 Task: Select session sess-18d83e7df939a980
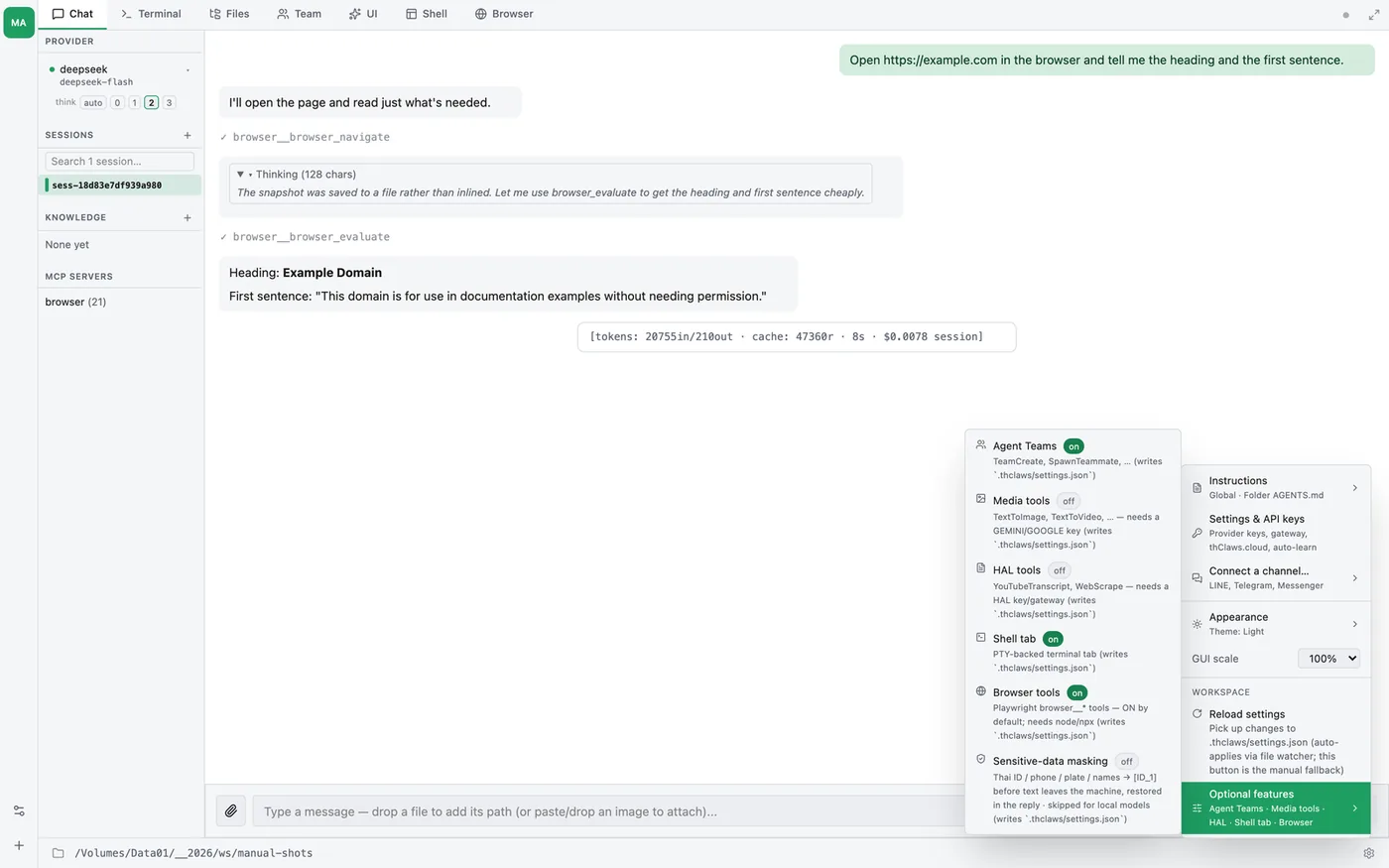click(121, 186)
